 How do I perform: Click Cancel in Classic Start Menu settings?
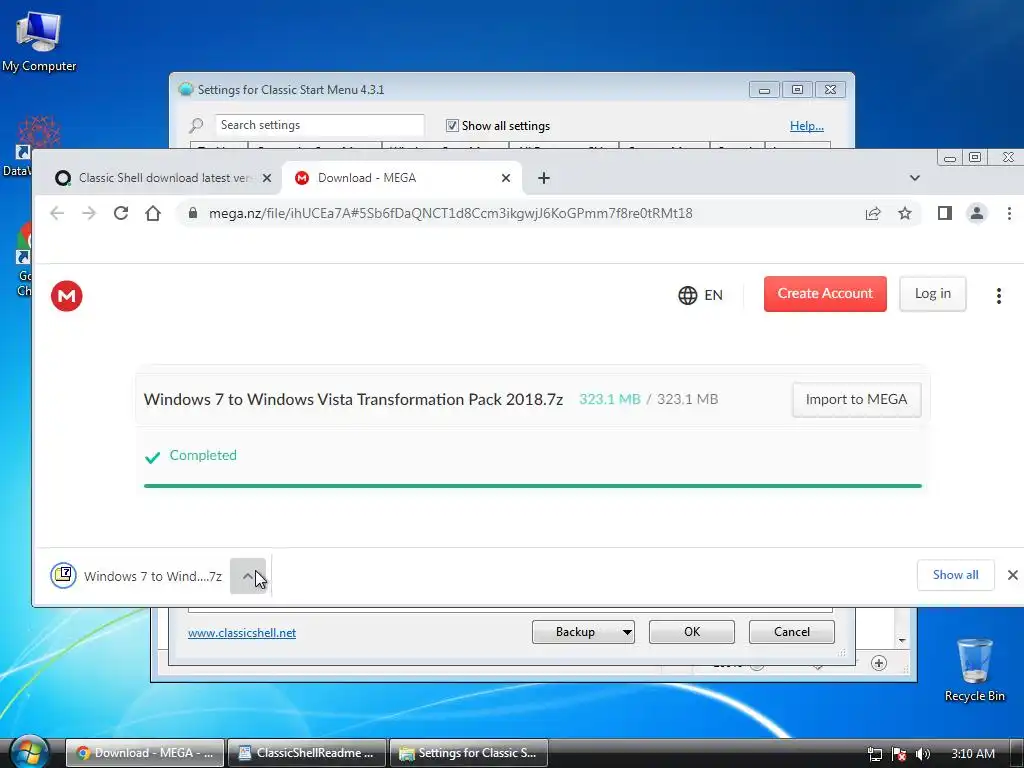click(x=792, y=632)
